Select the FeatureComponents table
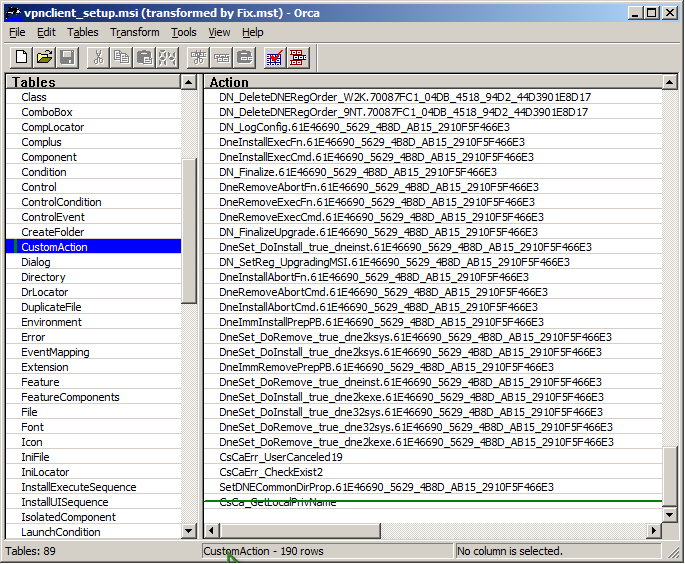The width and height of the screenshot is (685, 564). [93, 397]
